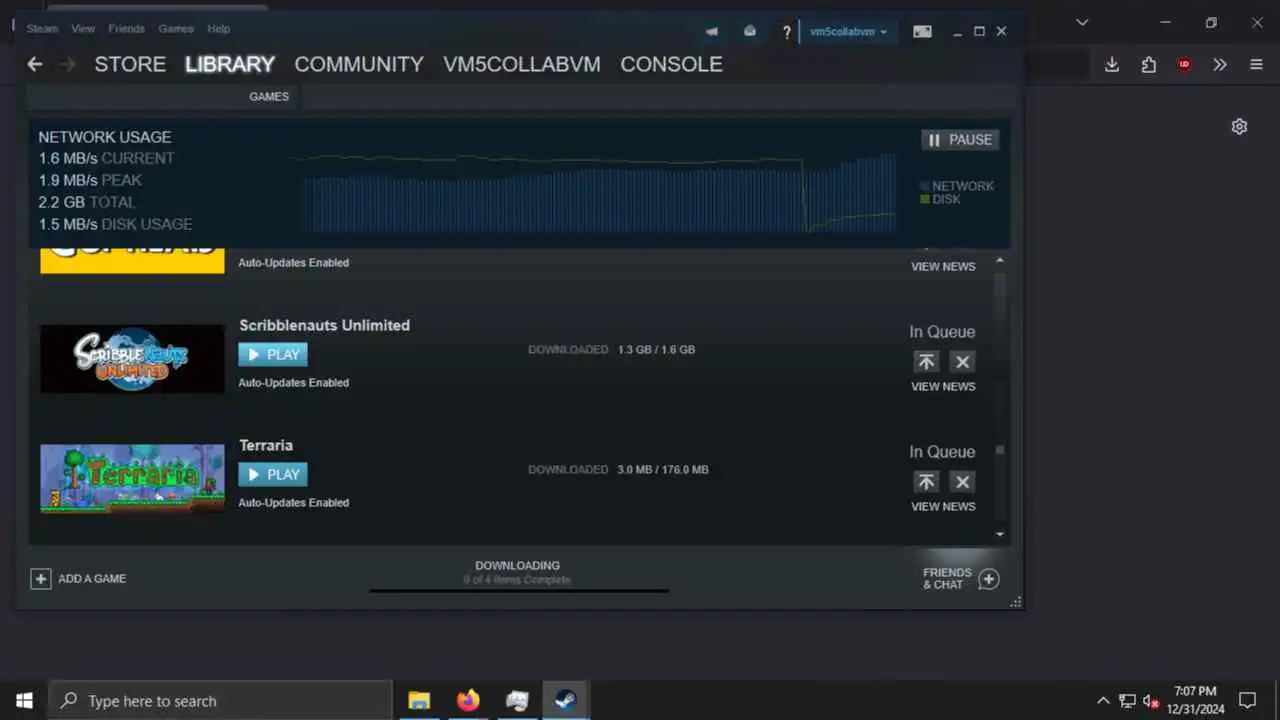Open FRIENDS & CHAT text button
The image size is (1280, 720).
click(x=947, y=579)
